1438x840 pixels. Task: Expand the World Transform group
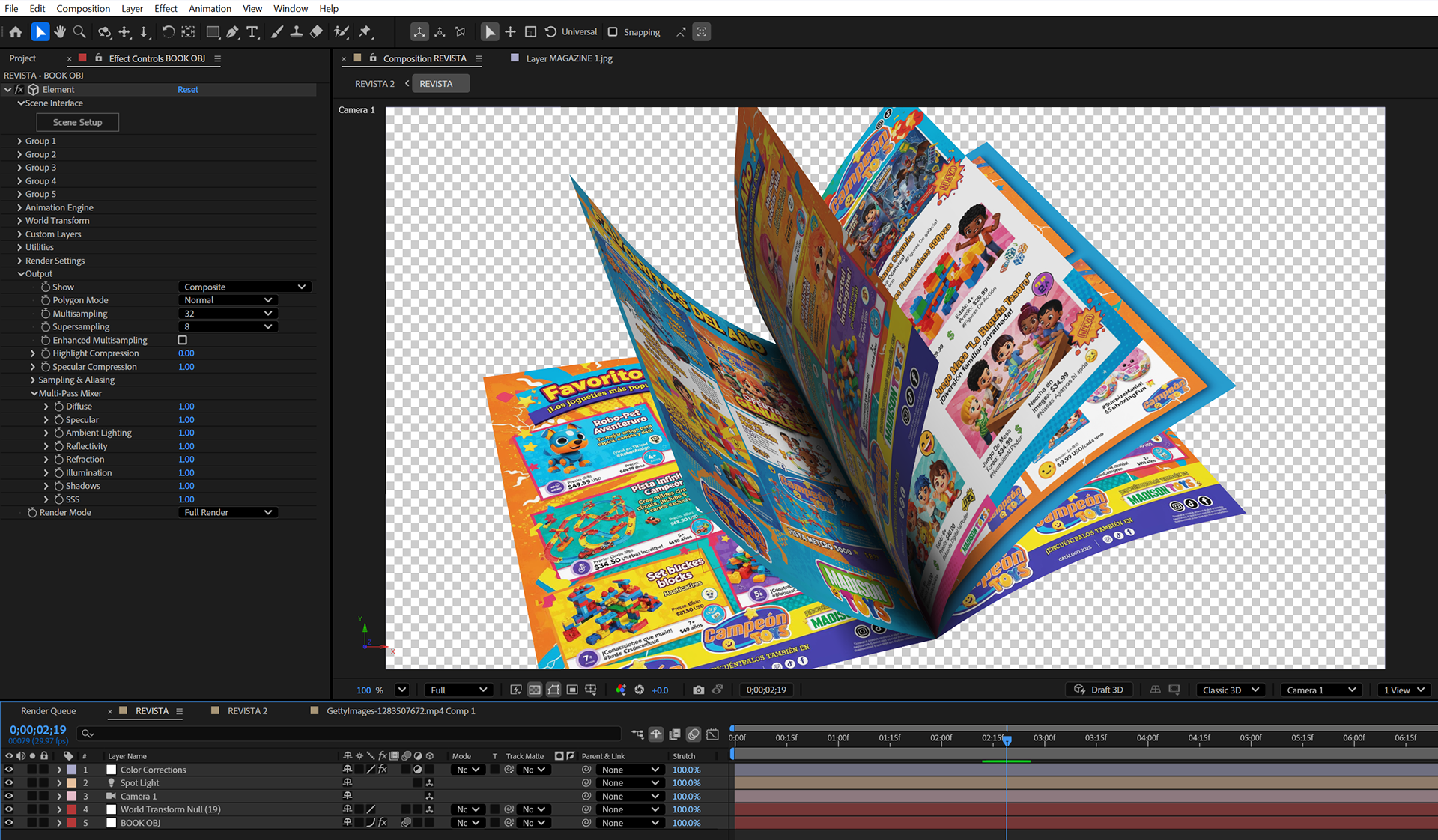pyautogui.click(x=19, y=221)
